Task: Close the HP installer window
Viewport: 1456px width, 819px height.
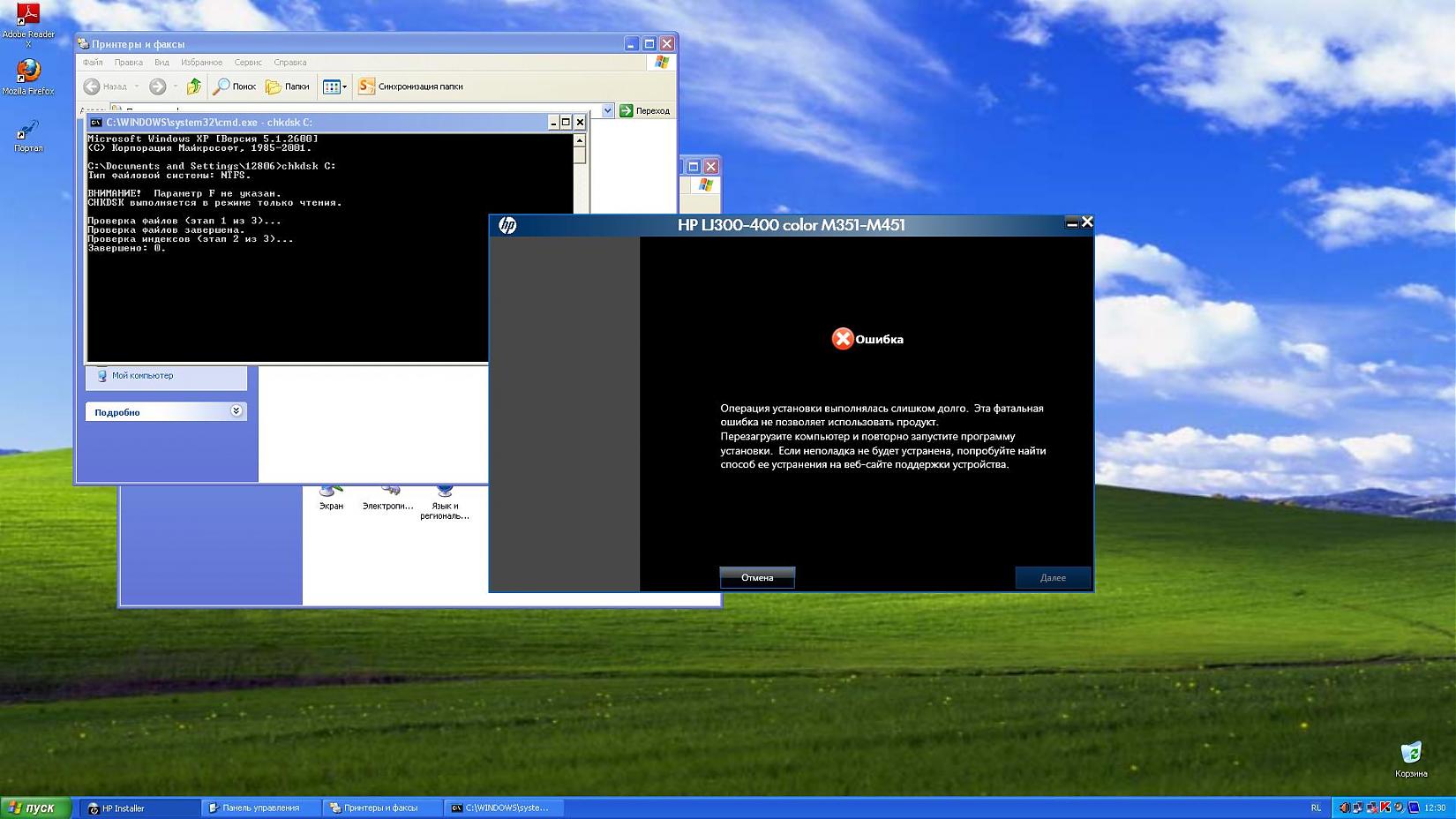Action: (x=1087, y=222)
